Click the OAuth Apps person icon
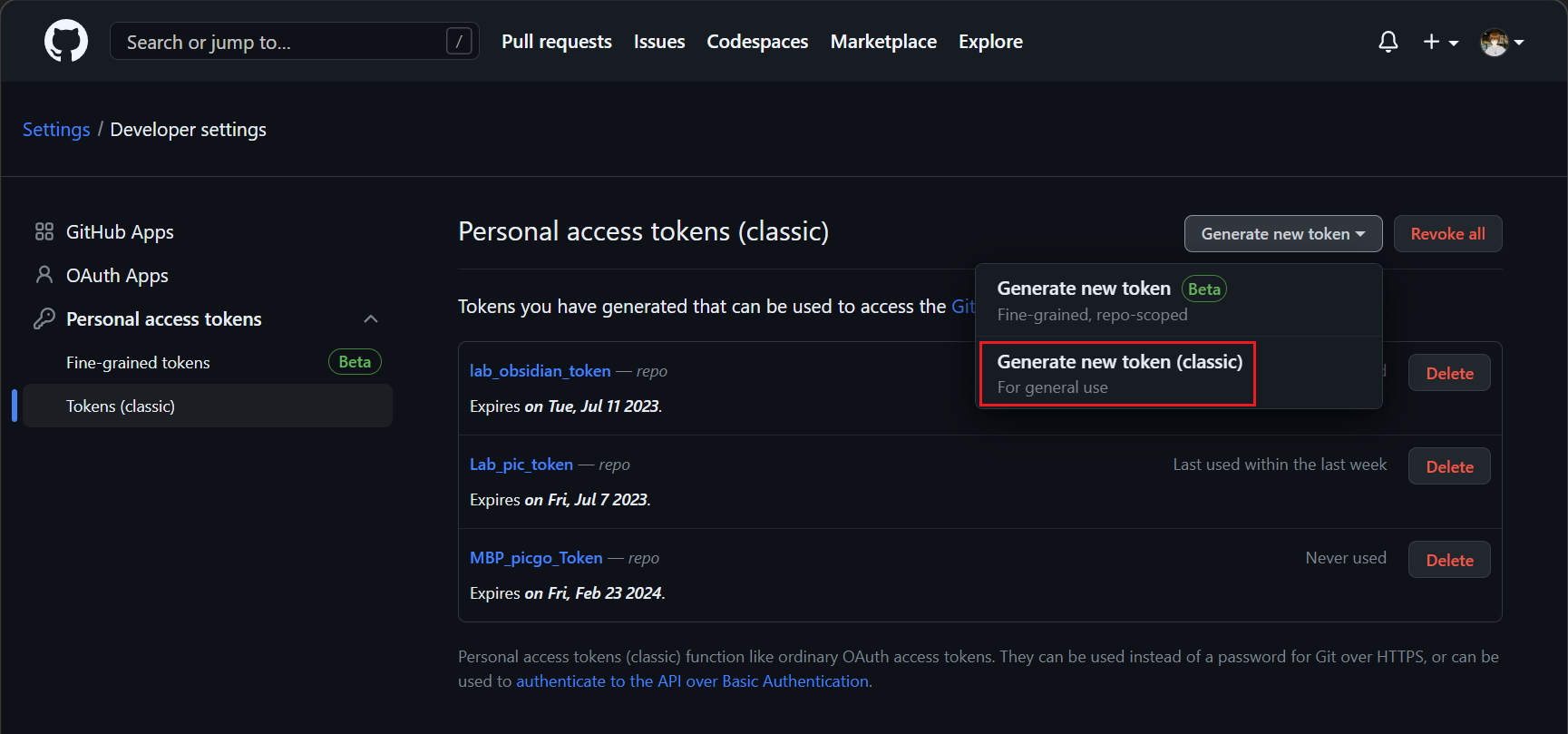This screenshot has height=734, width=1568. (44, 275)
